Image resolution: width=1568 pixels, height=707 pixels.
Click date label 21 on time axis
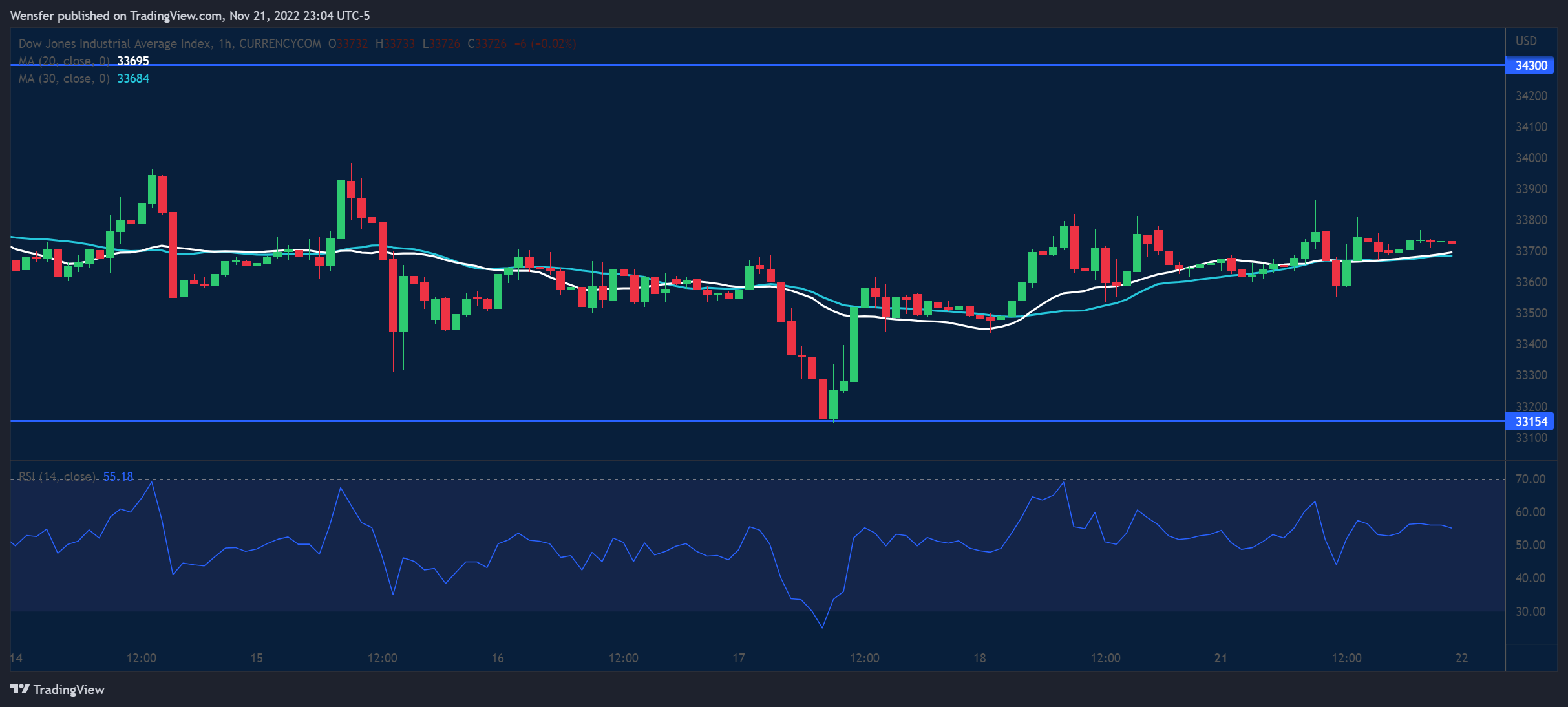click(x=1220, y=658)
